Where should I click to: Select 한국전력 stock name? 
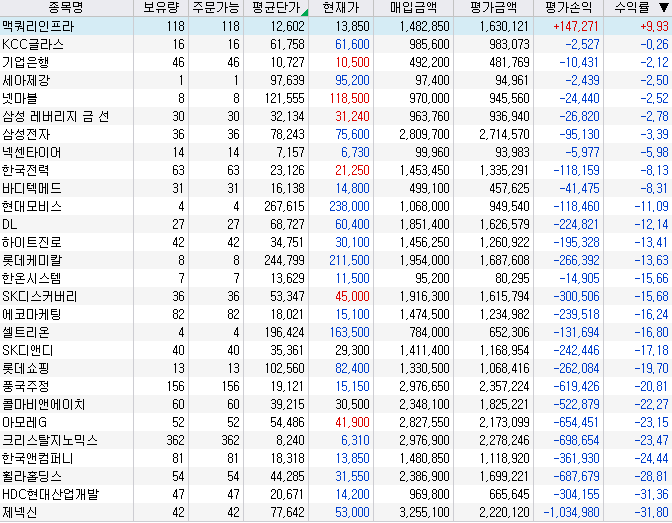(x=25, y=170)
